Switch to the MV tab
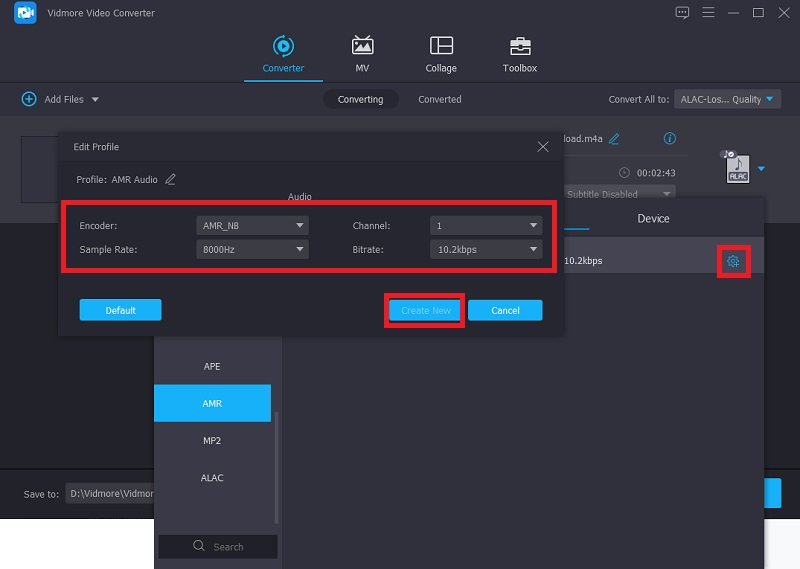Image resolution: width=800 pixels, height=569 pixels. [362, 54]
